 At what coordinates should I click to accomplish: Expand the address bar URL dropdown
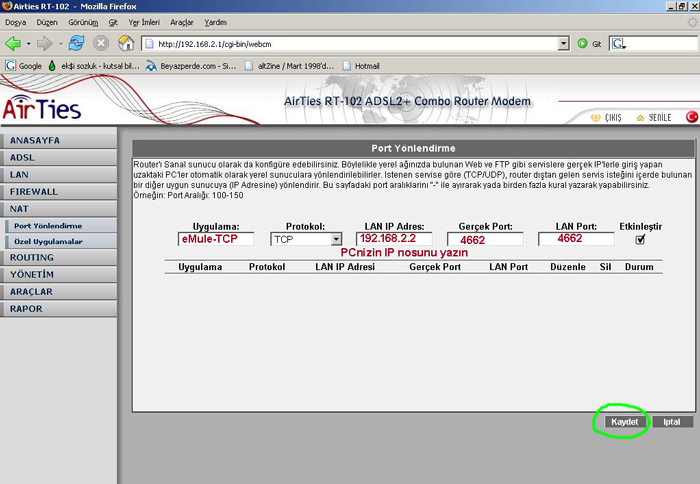coord(564,44)
